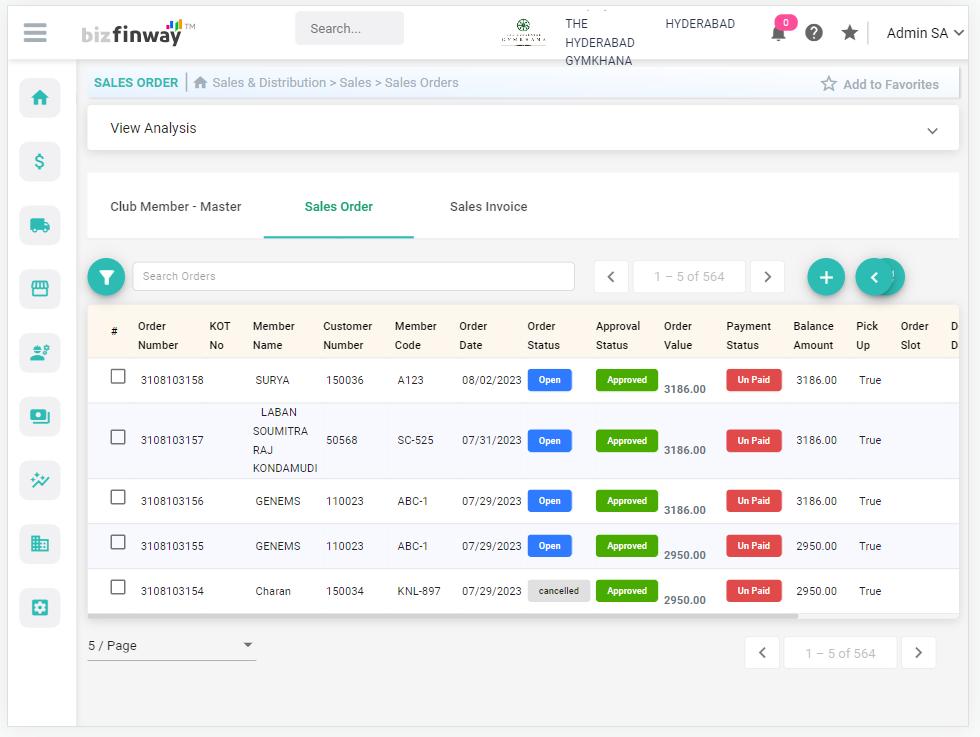Screen dimensions: 980x737
Task: Click order date 08/02/2023
Action: 492,380
